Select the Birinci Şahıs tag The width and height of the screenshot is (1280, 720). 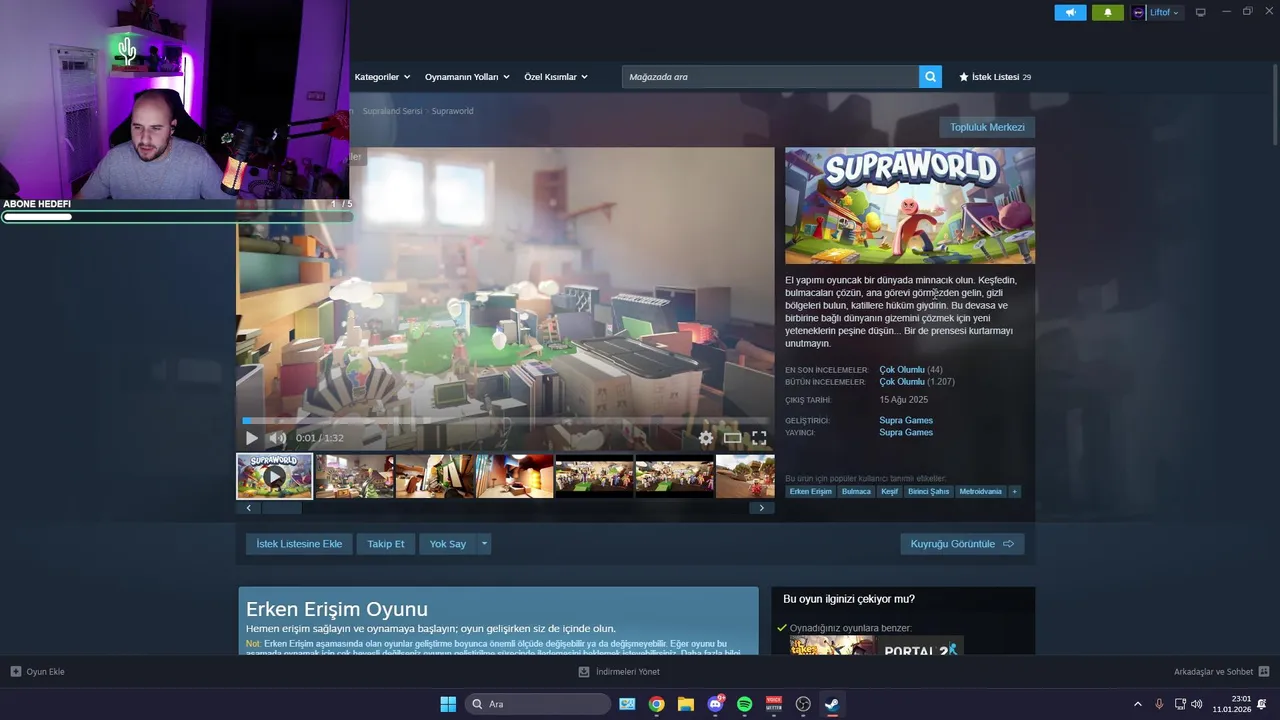[929, 492]
